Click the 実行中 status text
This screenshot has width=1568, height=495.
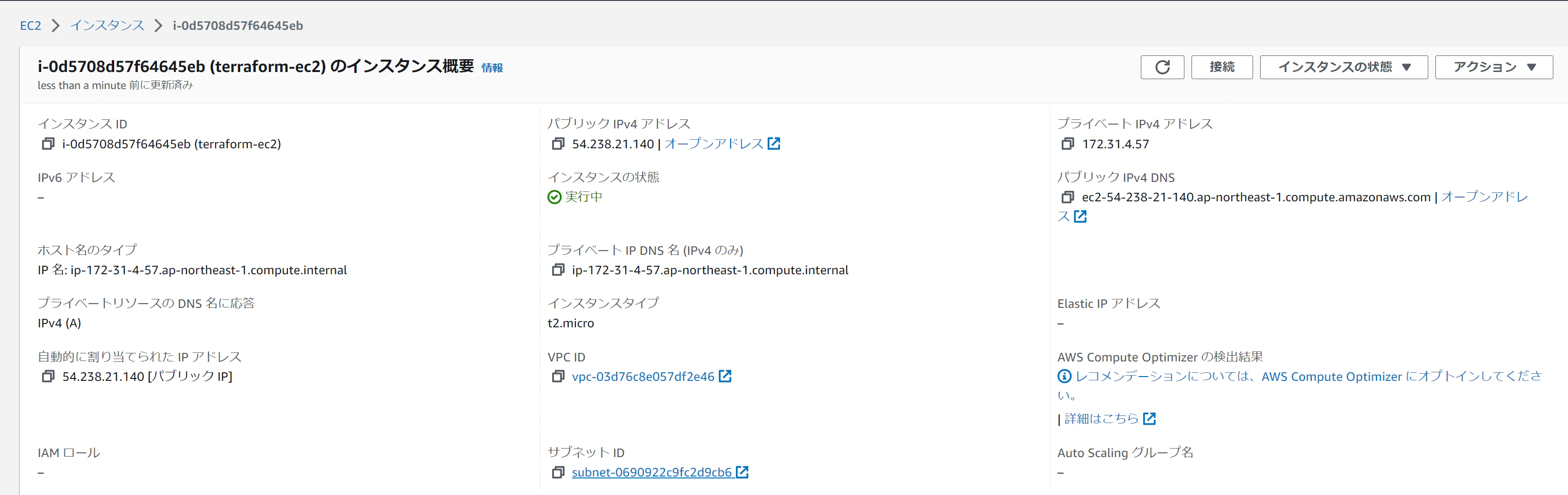pyautogui.click(x=584, y=197)
